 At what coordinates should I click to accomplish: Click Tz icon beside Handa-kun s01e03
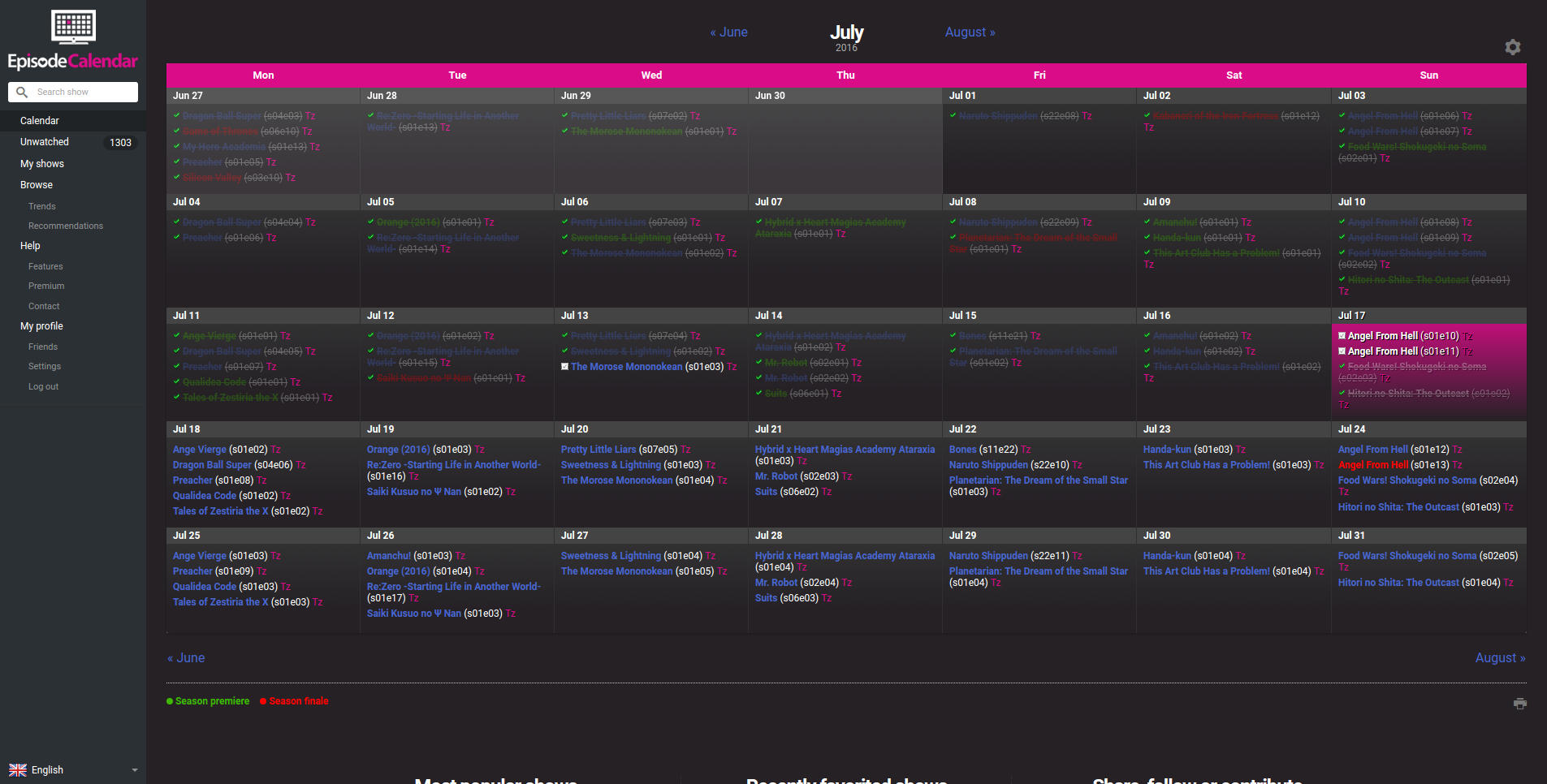pos(1241,450)
